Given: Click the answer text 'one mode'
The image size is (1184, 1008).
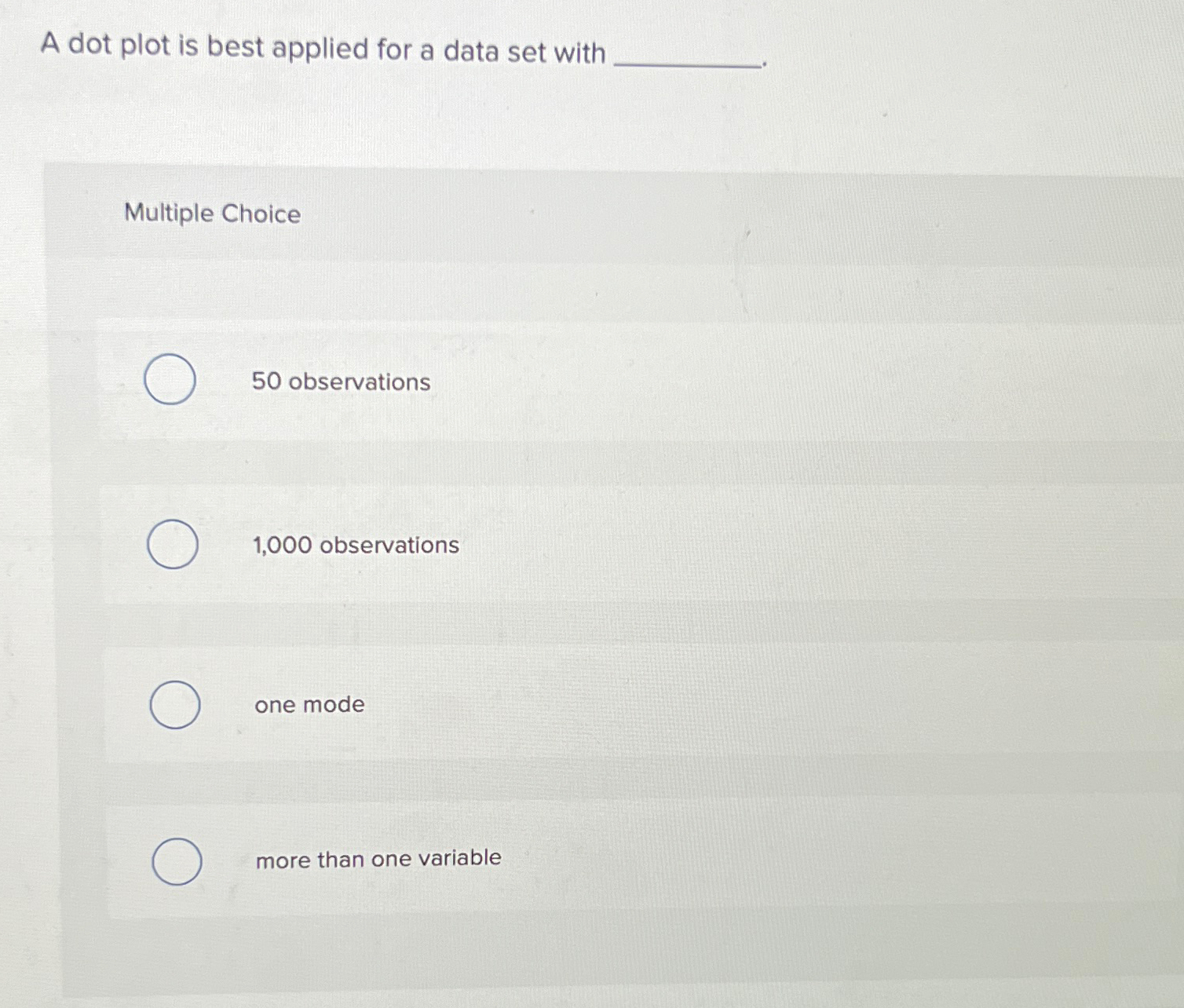Looking at the screenshot, I should coord(309,705).
